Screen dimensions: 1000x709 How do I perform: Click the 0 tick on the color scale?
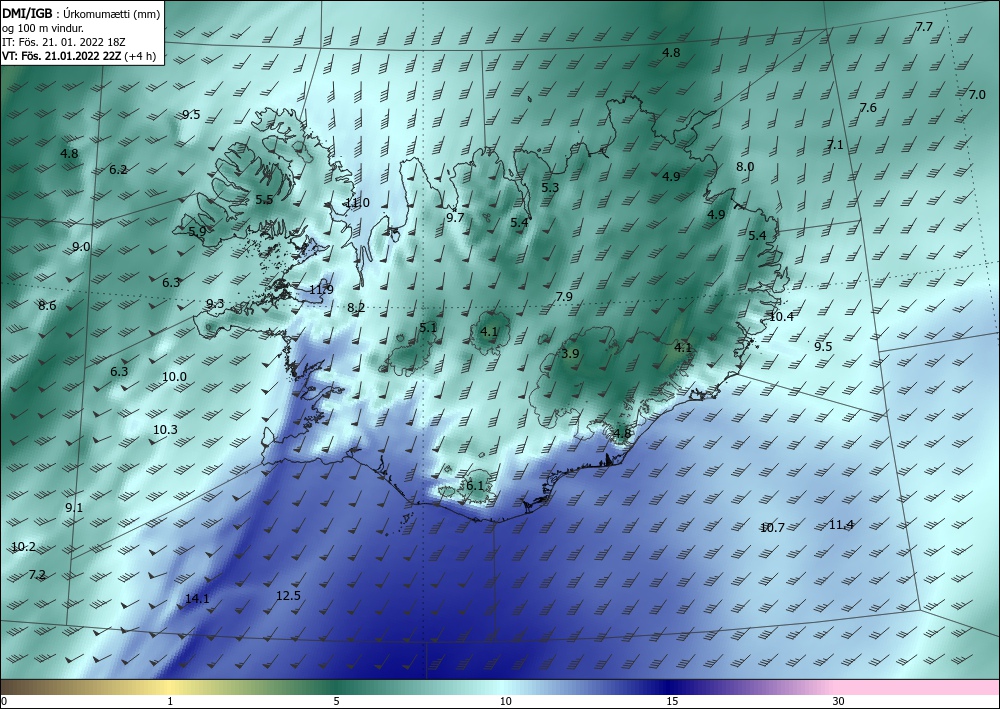pos(4,702)
